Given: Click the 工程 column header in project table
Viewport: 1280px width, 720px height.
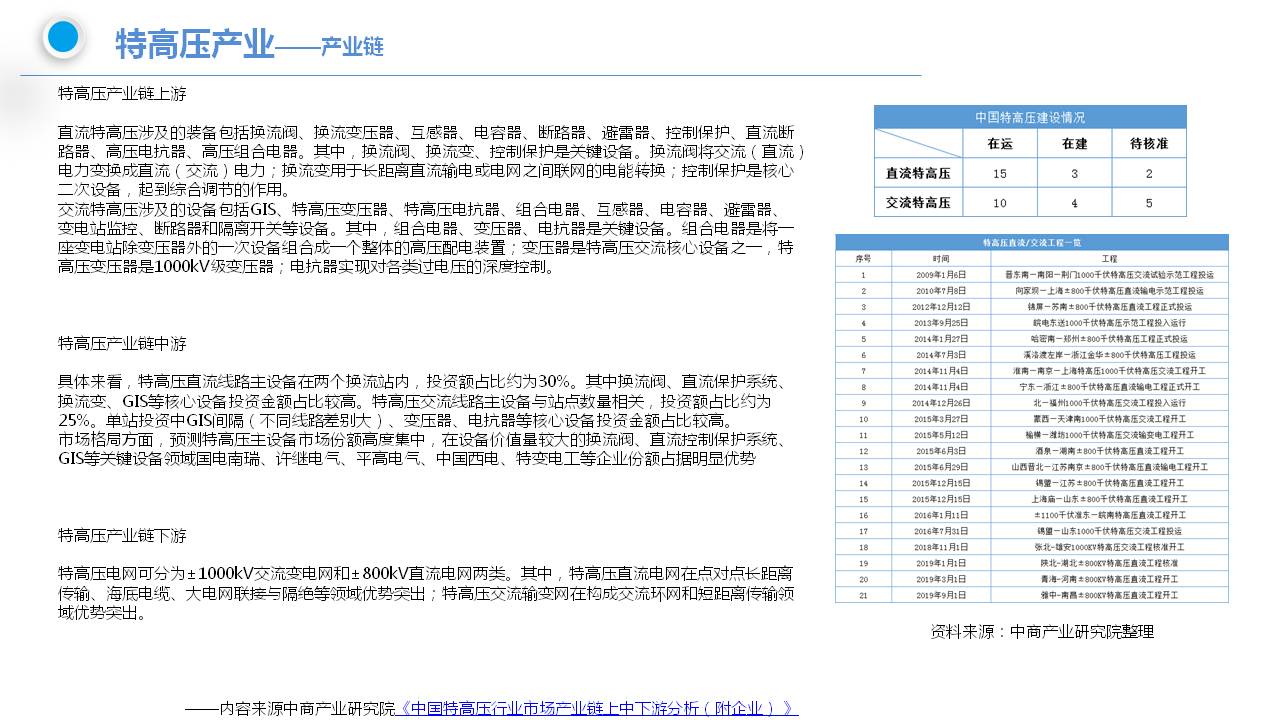Looking at the screenshot, I should tap(1108, 258).
